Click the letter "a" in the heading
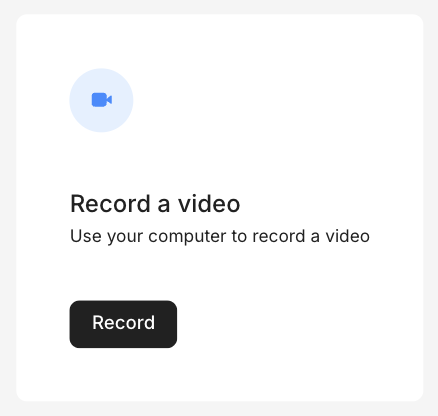Screen dimensions: 438x416 pyautogui.click(x=164, y=205)
